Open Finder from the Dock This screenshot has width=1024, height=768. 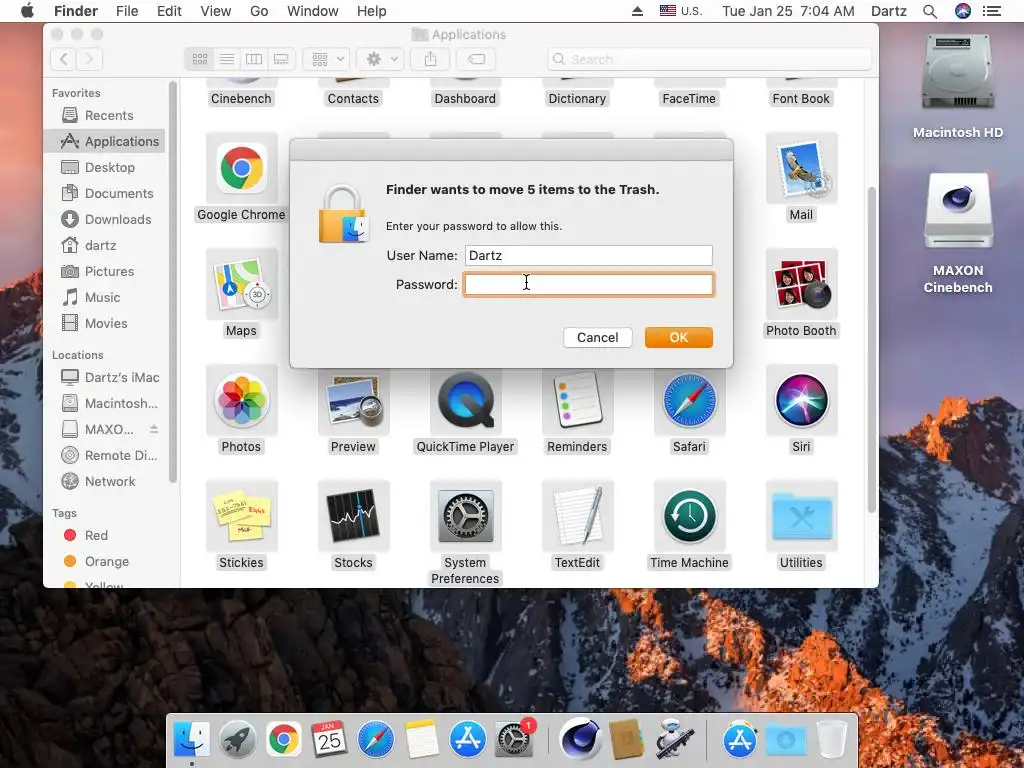(x=191, y=739)
